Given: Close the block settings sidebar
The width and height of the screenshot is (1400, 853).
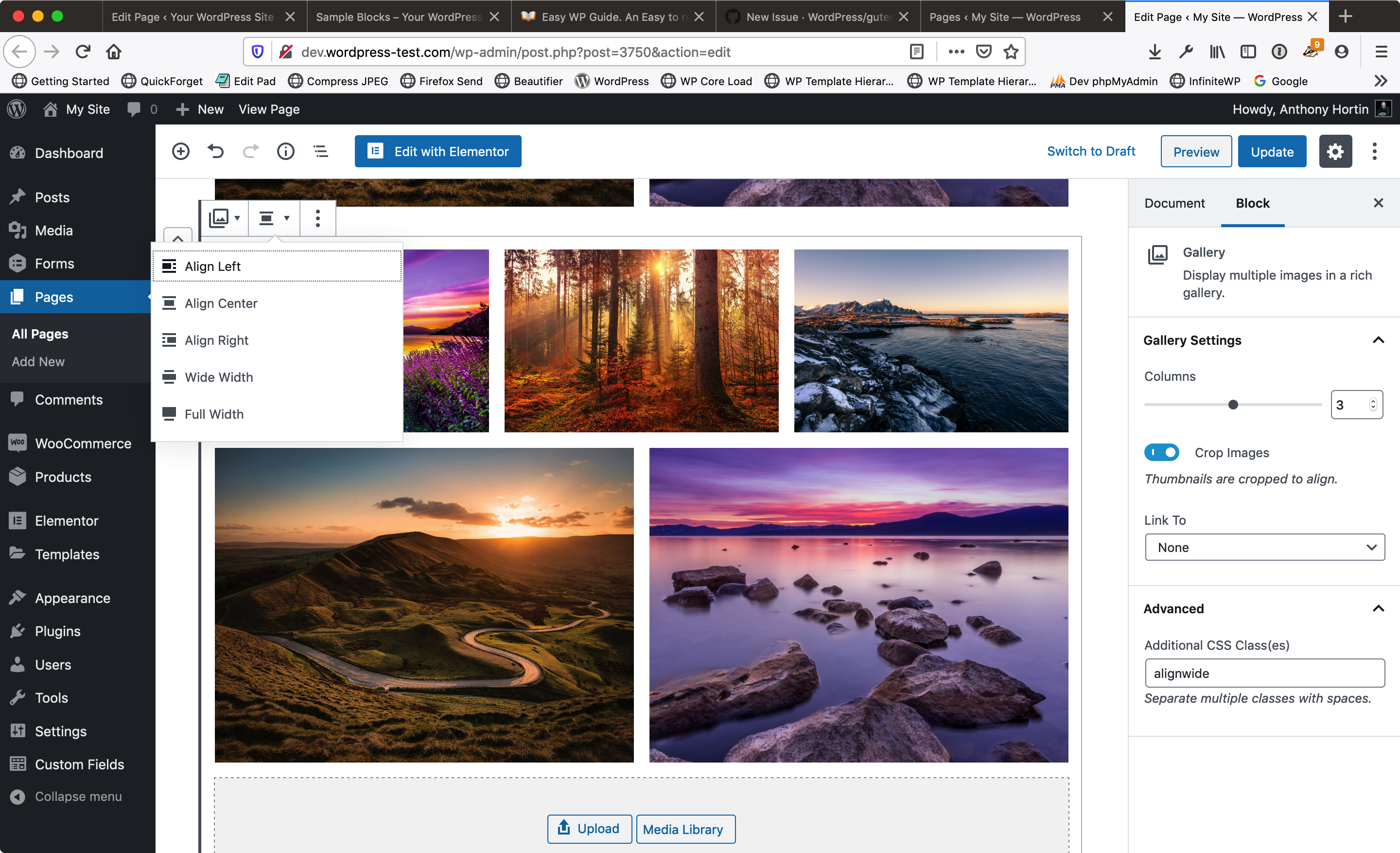Looking at the screenshot, I should [1379, 203].
